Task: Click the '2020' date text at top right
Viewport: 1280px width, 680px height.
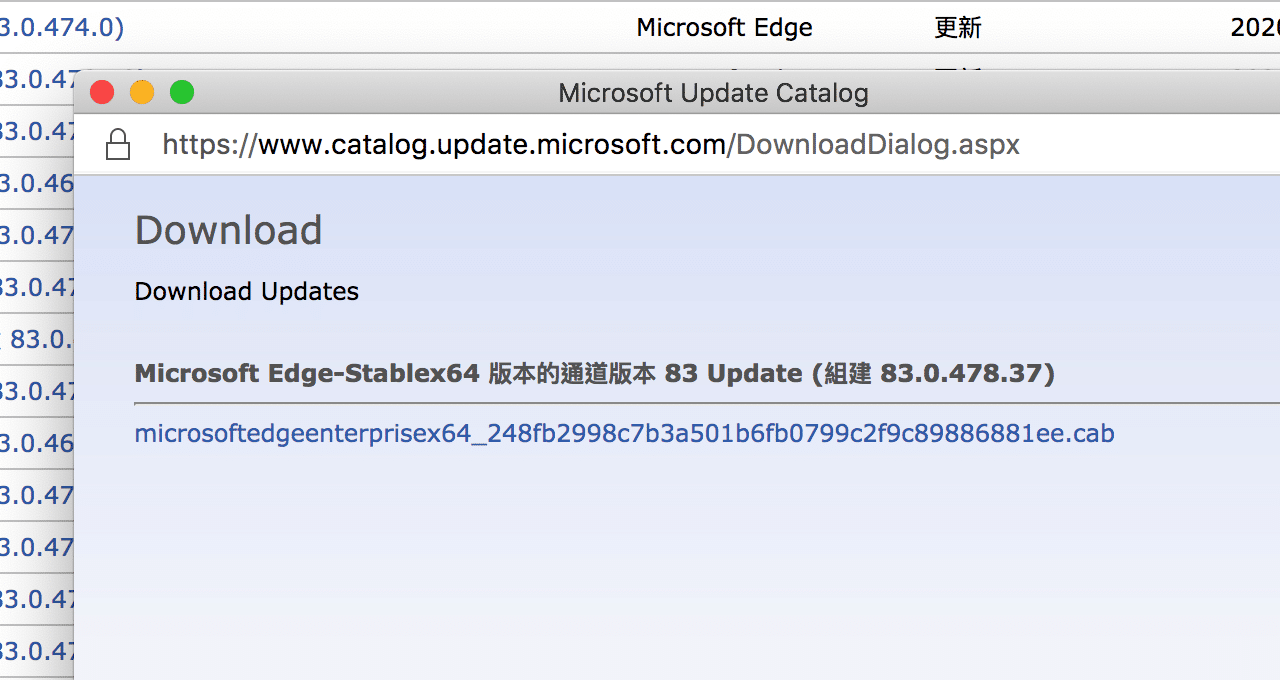Action: [1253, 27]
